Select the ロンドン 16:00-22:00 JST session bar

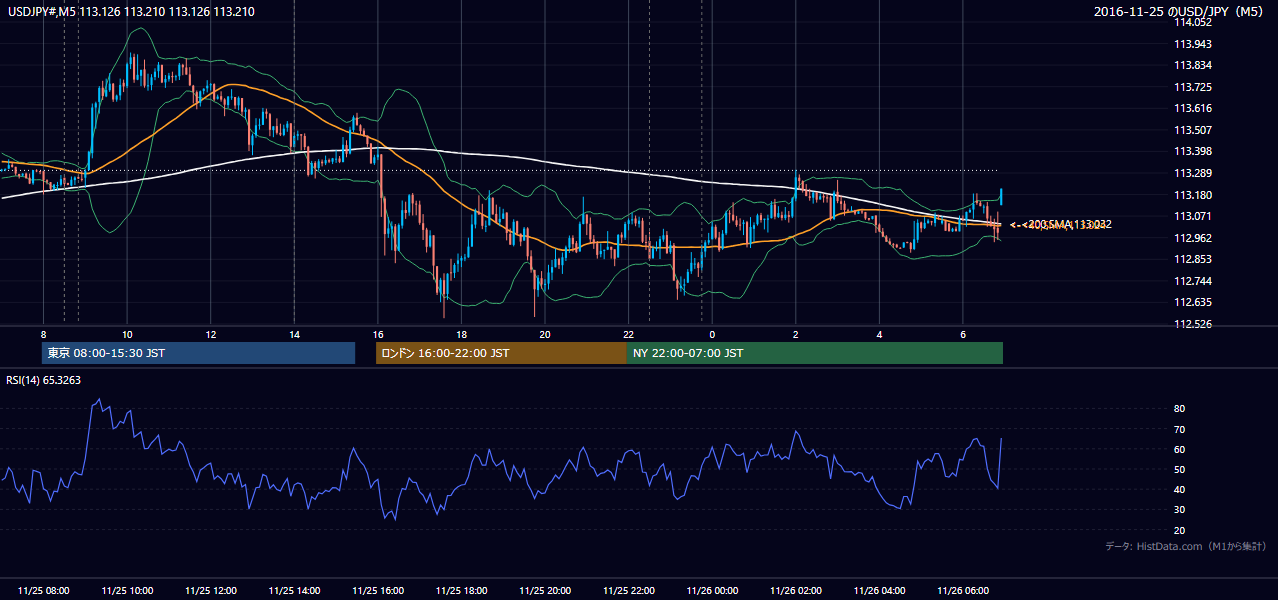coord(501,353)
